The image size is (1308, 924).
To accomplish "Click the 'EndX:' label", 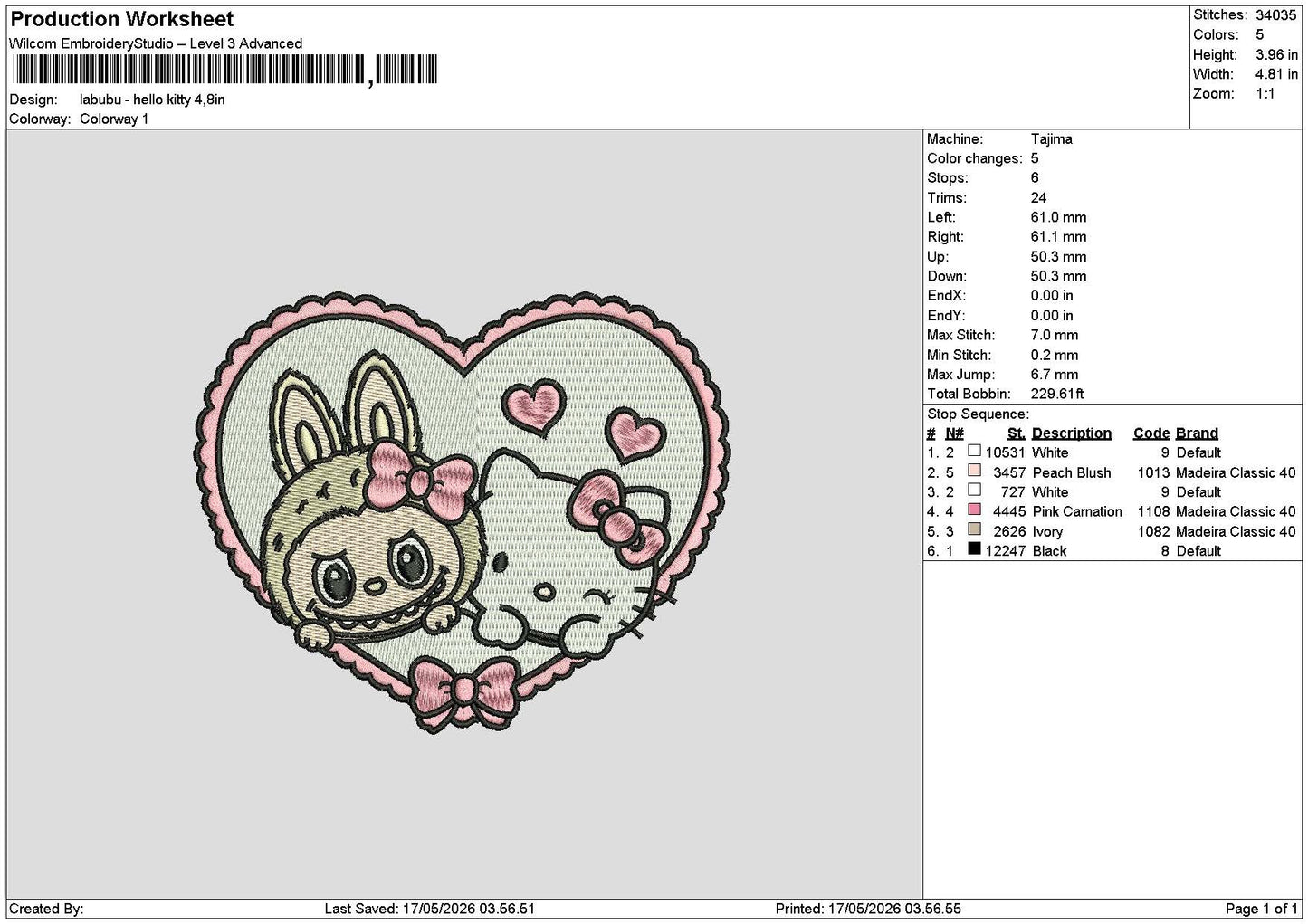I will click(946, 296).
